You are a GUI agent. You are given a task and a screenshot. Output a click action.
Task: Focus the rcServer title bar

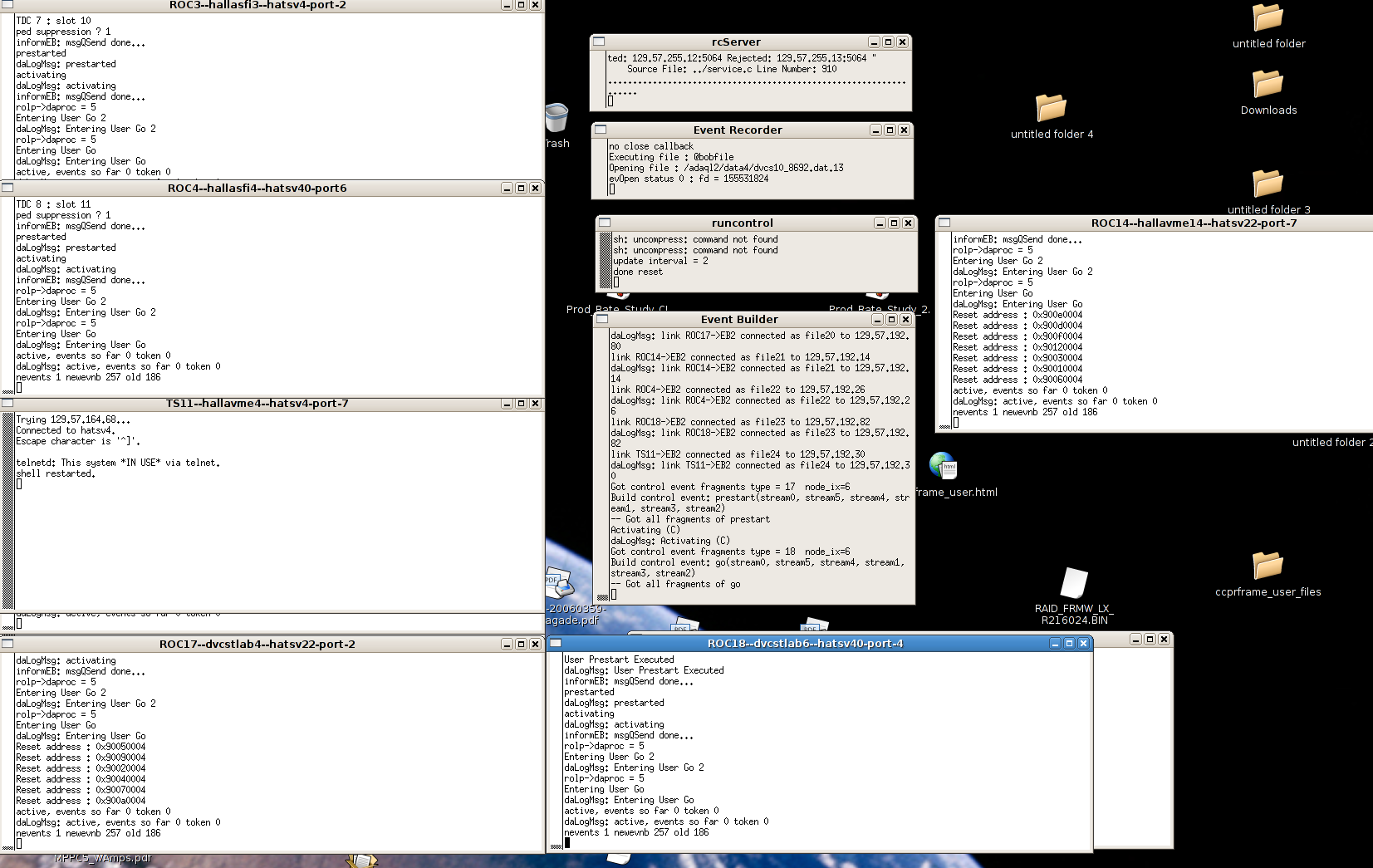(x=736, y=42)
